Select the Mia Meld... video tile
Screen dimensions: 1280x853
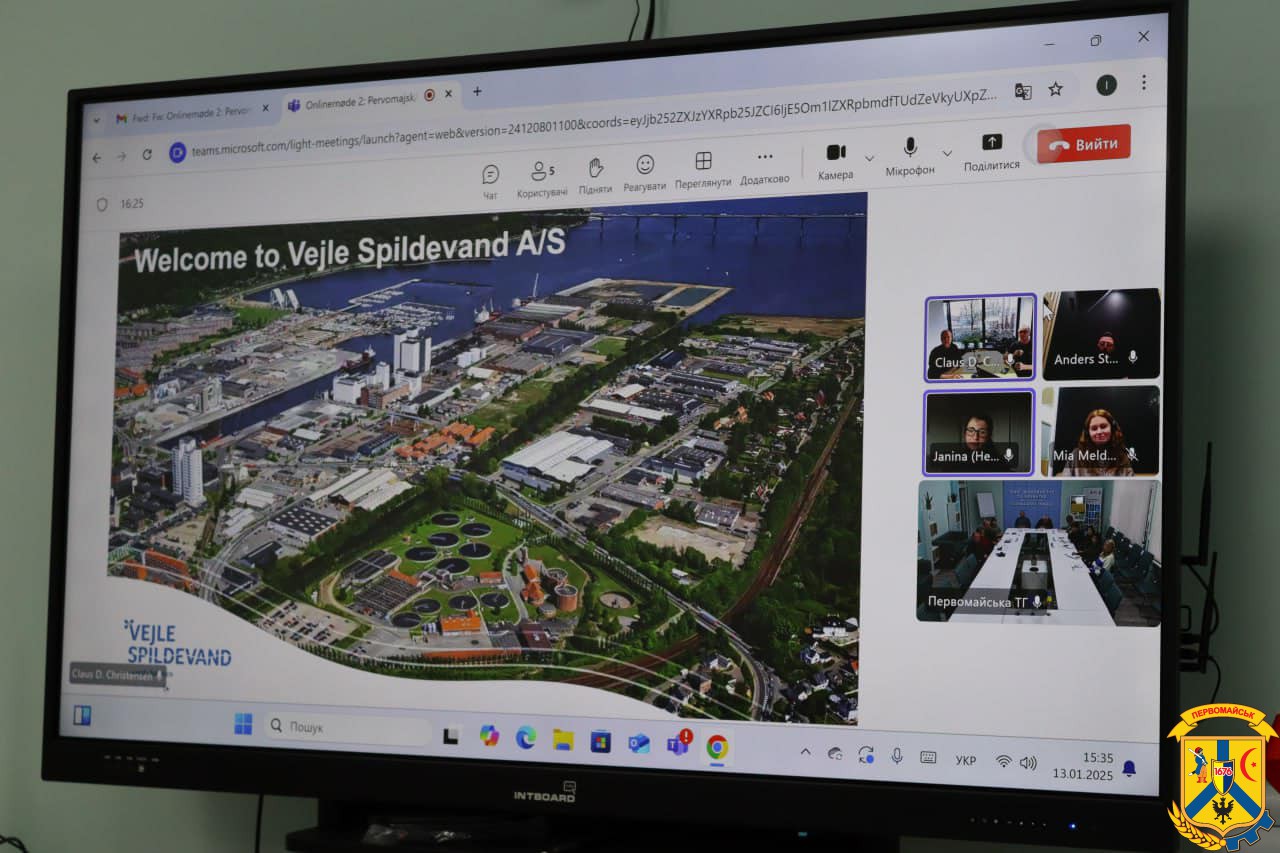[1101, 431]
